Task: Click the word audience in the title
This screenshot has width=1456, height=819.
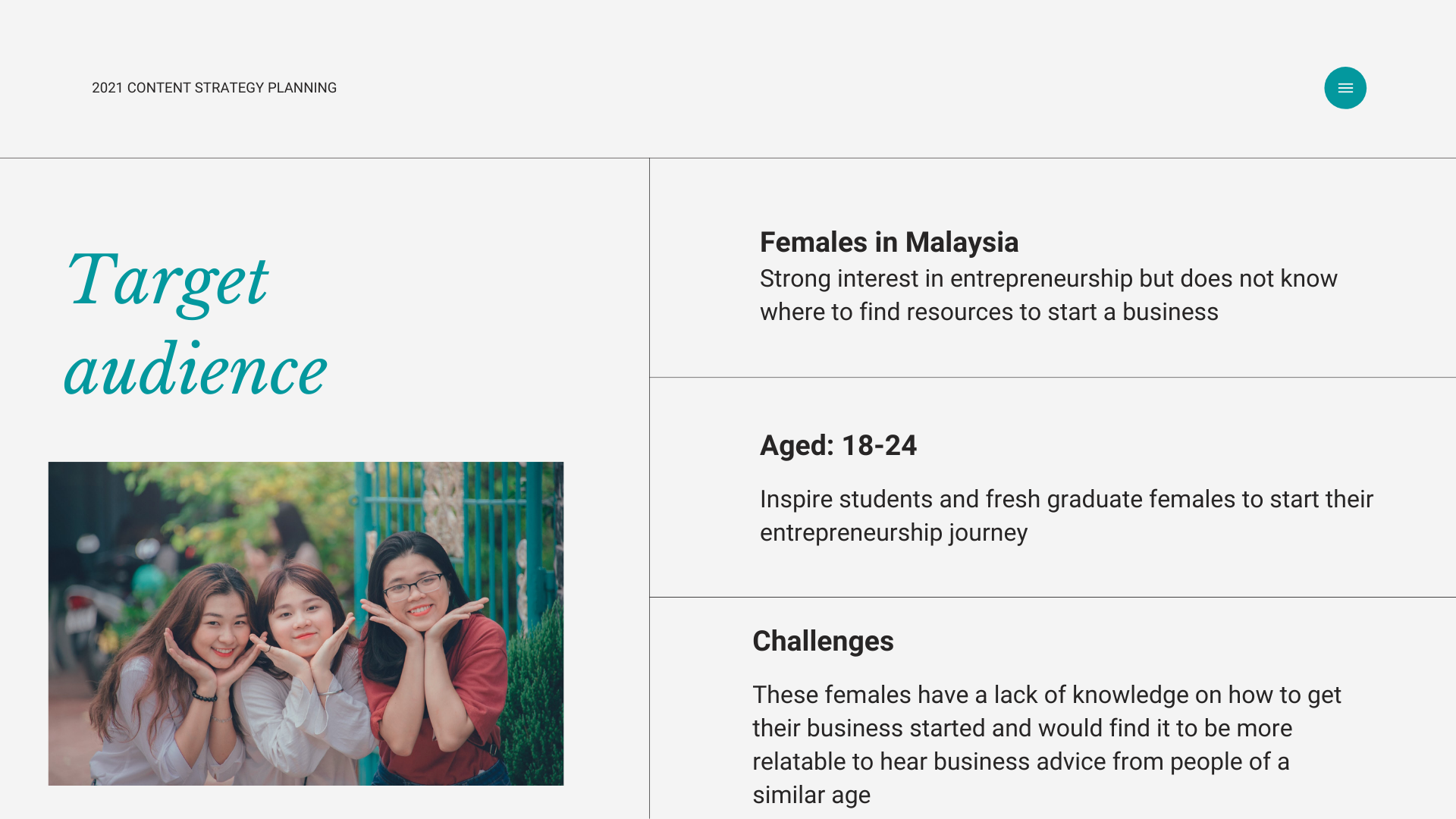Action: tap(196, 370)
